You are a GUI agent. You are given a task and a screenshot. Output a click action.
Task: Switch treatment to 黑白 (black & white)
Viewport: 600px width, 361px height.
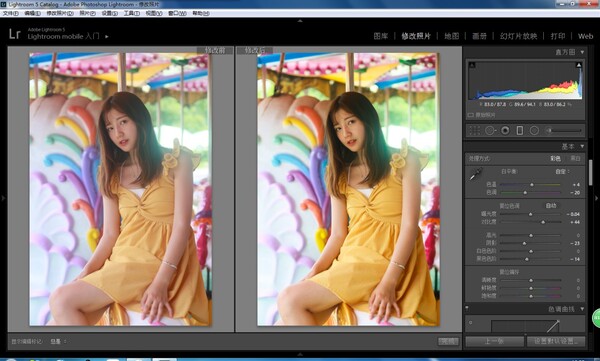pyautogui.click(x=575, y=158)
